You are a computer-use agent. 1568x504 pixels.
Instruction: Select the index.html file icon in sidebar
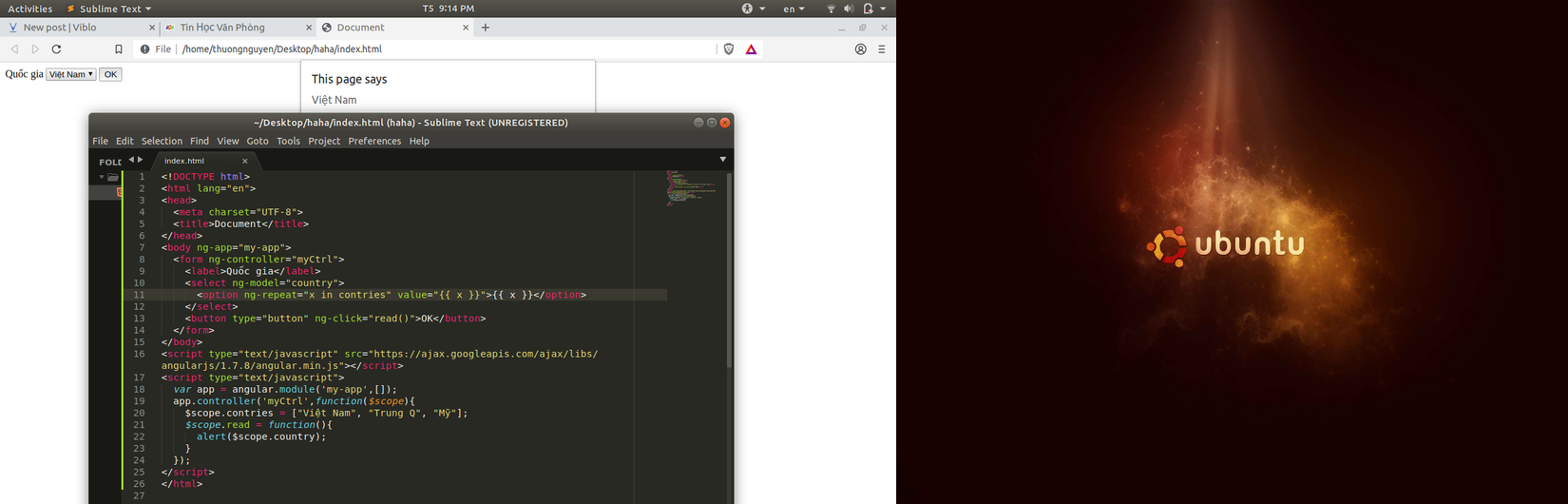point(120,192)
